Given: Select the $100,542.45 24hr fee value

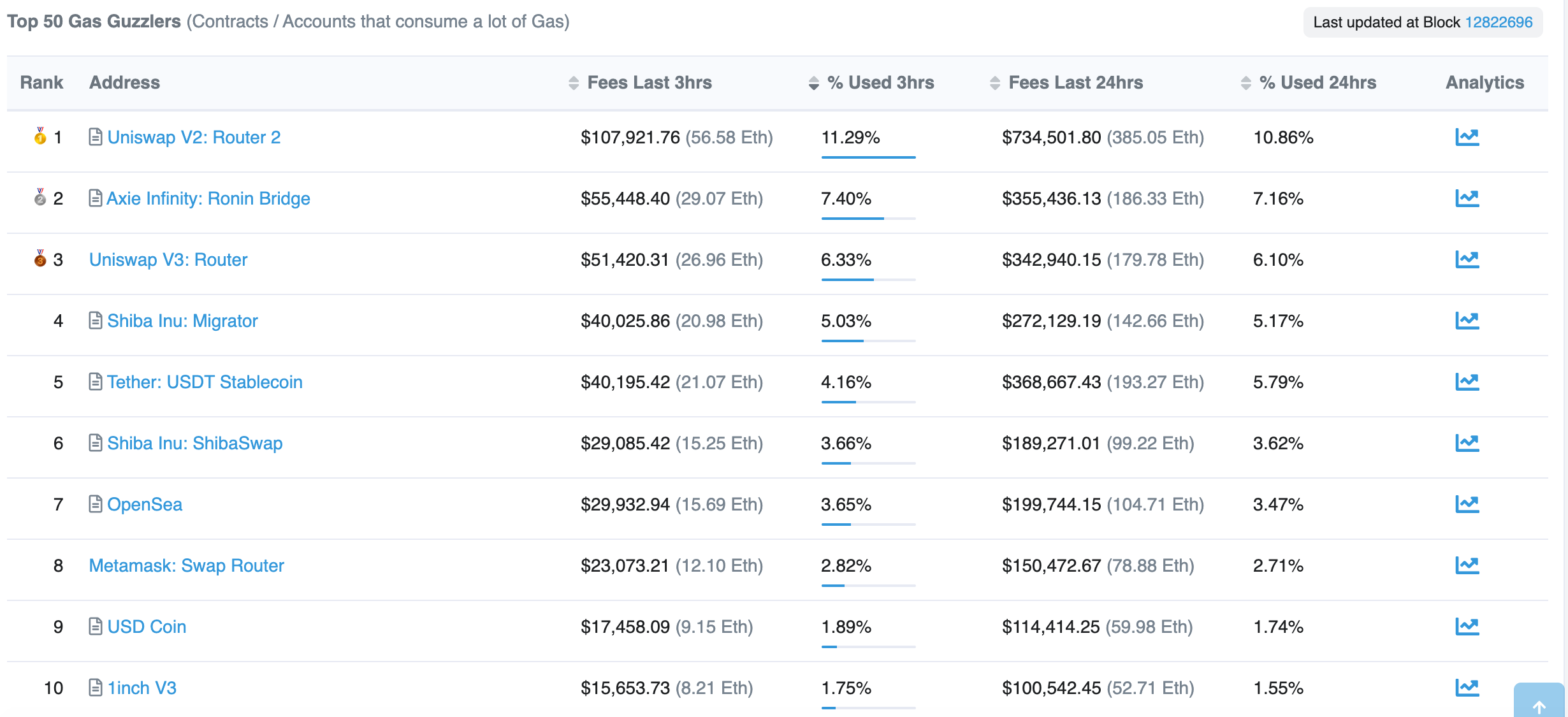Looking at the screenshot, I should point(1051,688).
